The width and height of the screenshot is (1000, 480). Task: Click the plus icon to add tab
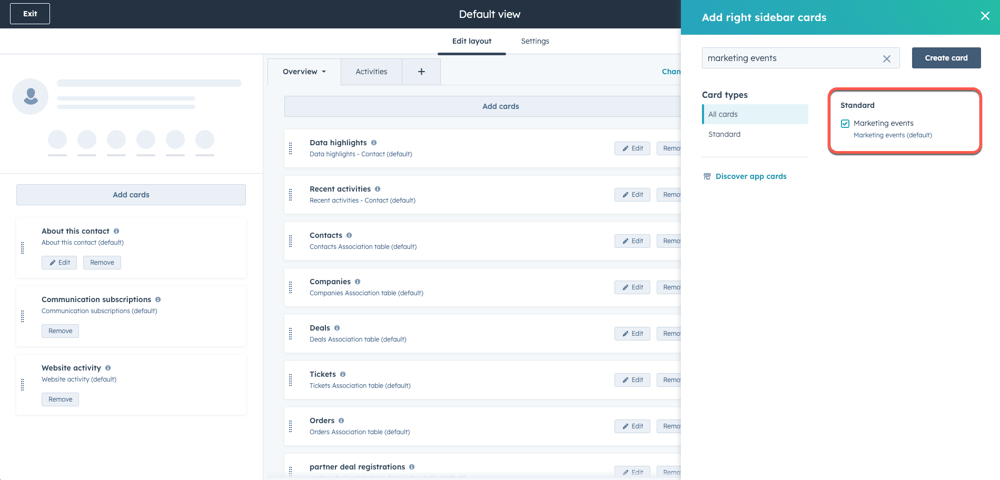tap(421, 72)
